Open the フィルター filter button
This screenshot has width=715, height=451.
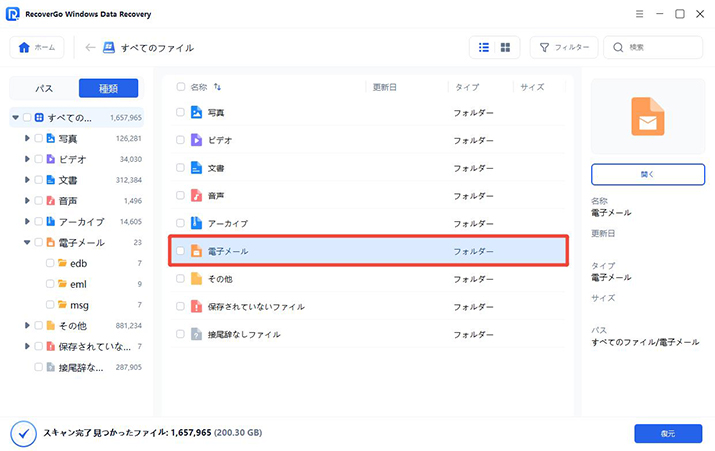pyautogui.click(x=564, y=47)
